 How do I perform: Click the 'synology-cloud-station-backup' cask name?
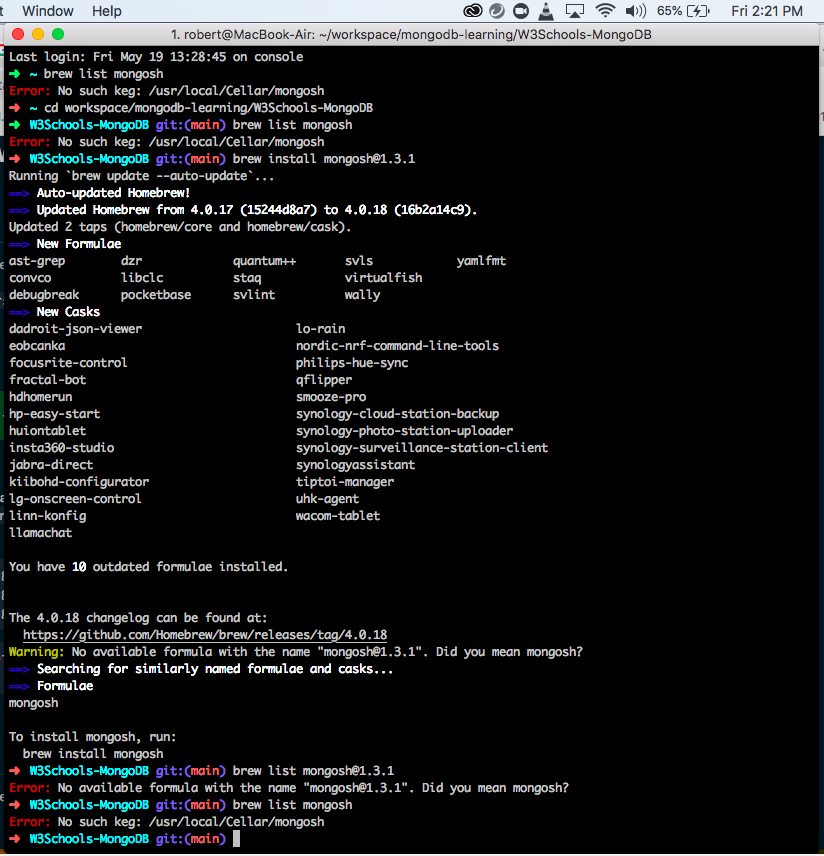[397, 414]
